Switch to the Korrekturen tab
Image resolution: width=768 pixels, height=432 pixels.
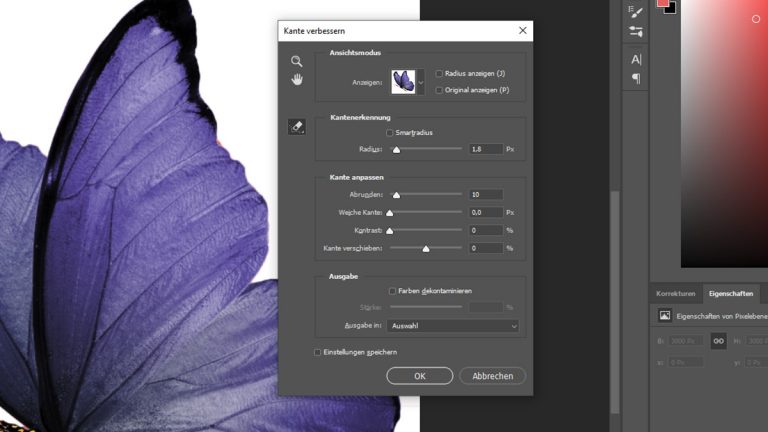click(675, 294)
